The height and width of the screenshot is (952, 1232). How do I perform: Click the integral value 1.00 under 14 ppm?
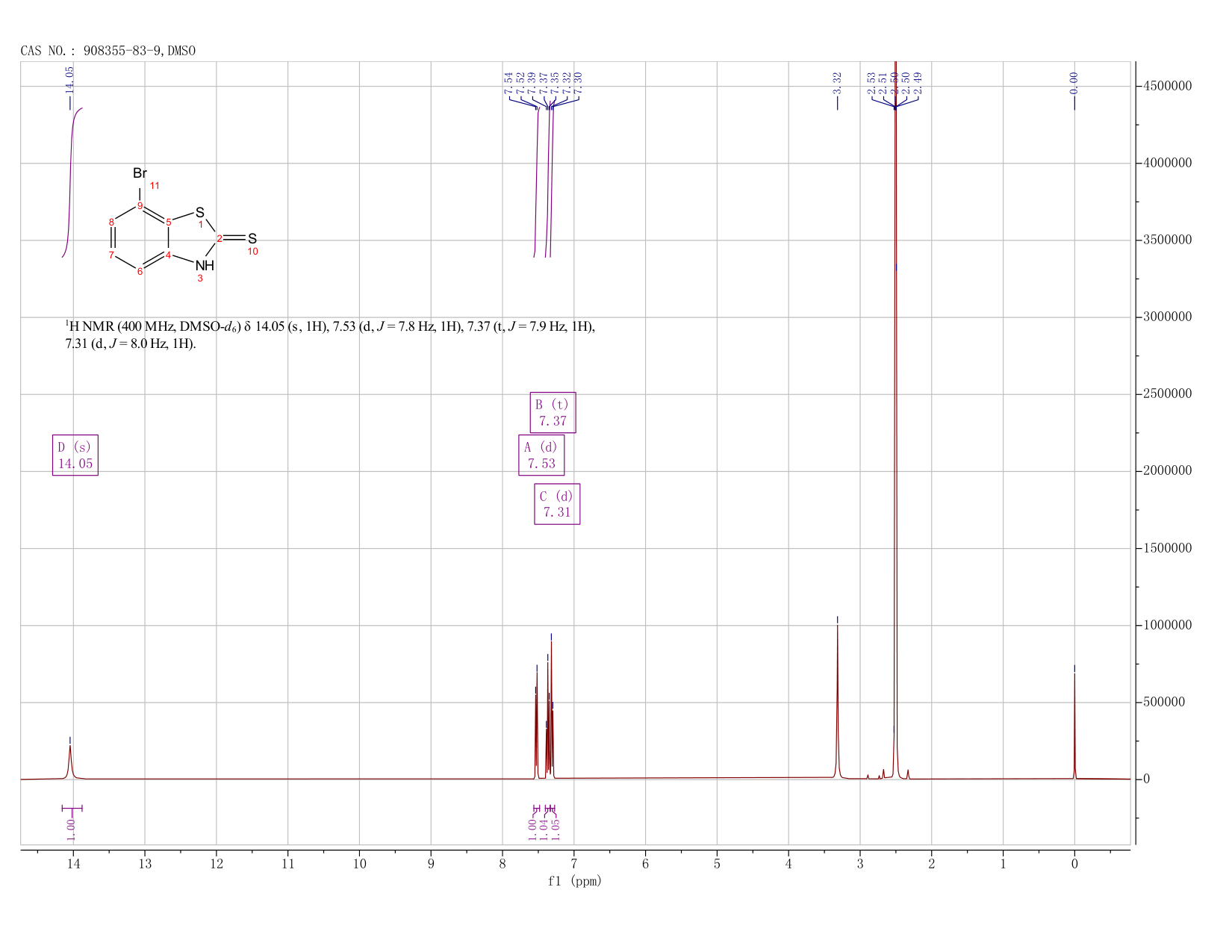point(71,825)
